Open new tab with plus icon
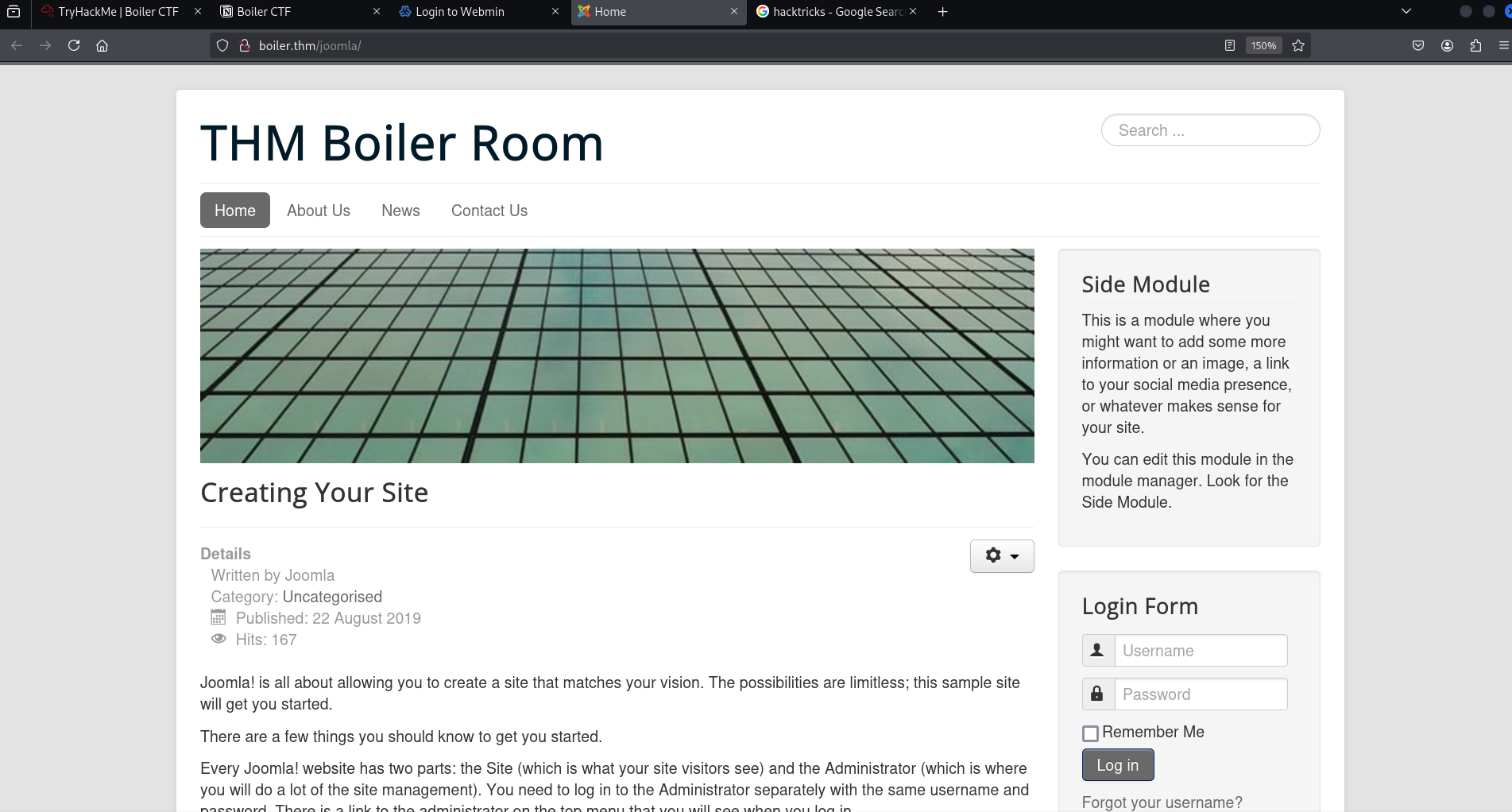The image size is (1512, 812). click(x=942, y=11)
